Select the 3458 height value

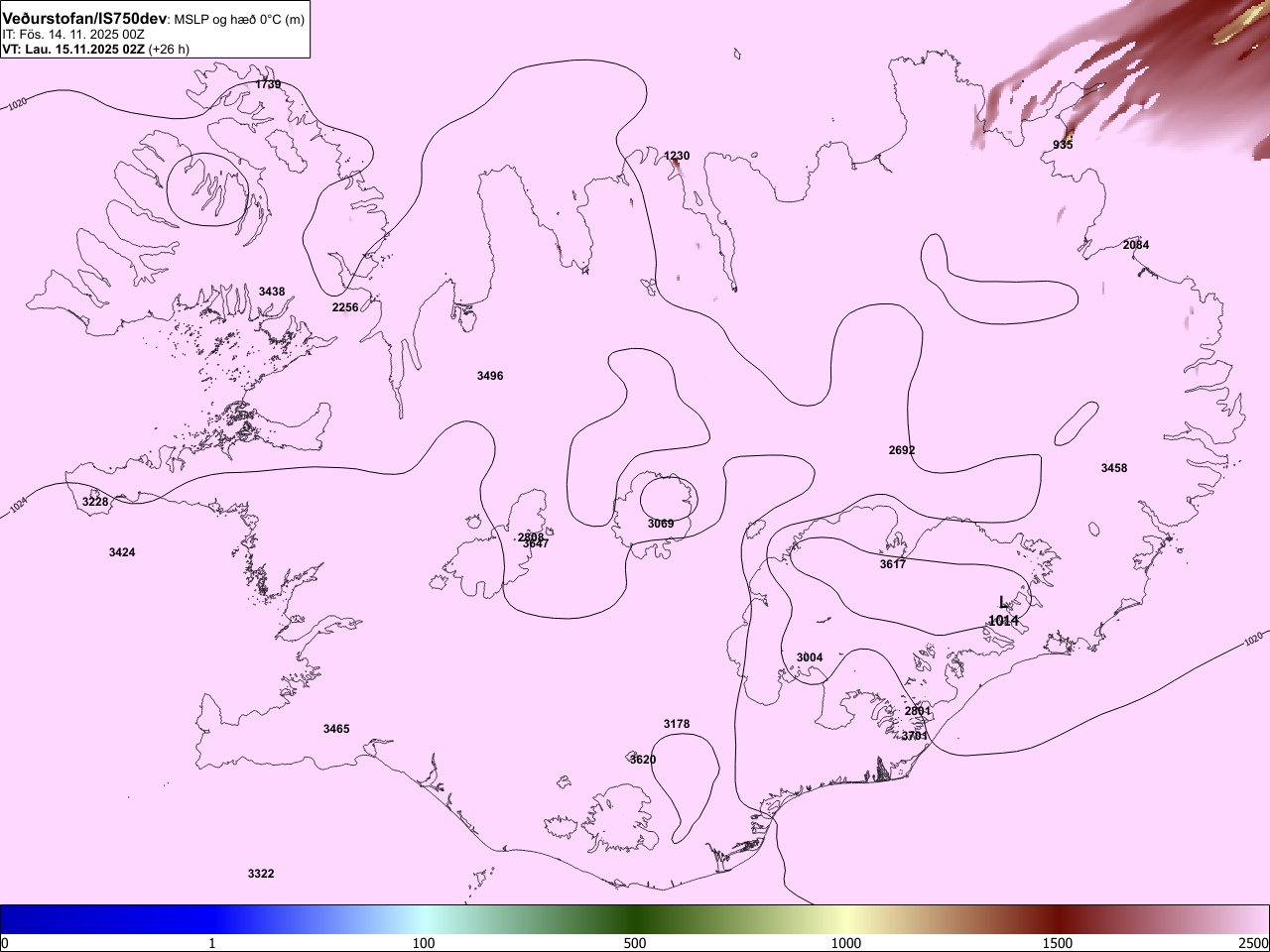[x=1114, y=469]
